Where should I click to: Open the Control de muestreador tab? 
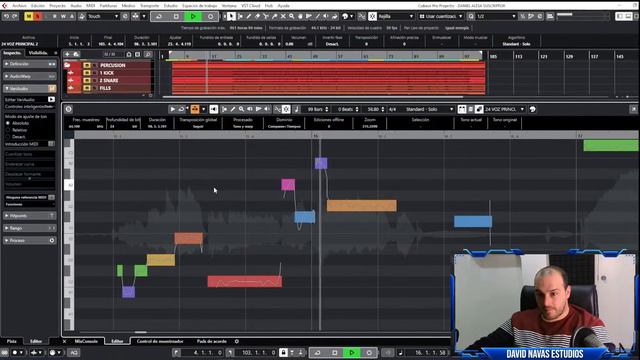tap(160, 341)
